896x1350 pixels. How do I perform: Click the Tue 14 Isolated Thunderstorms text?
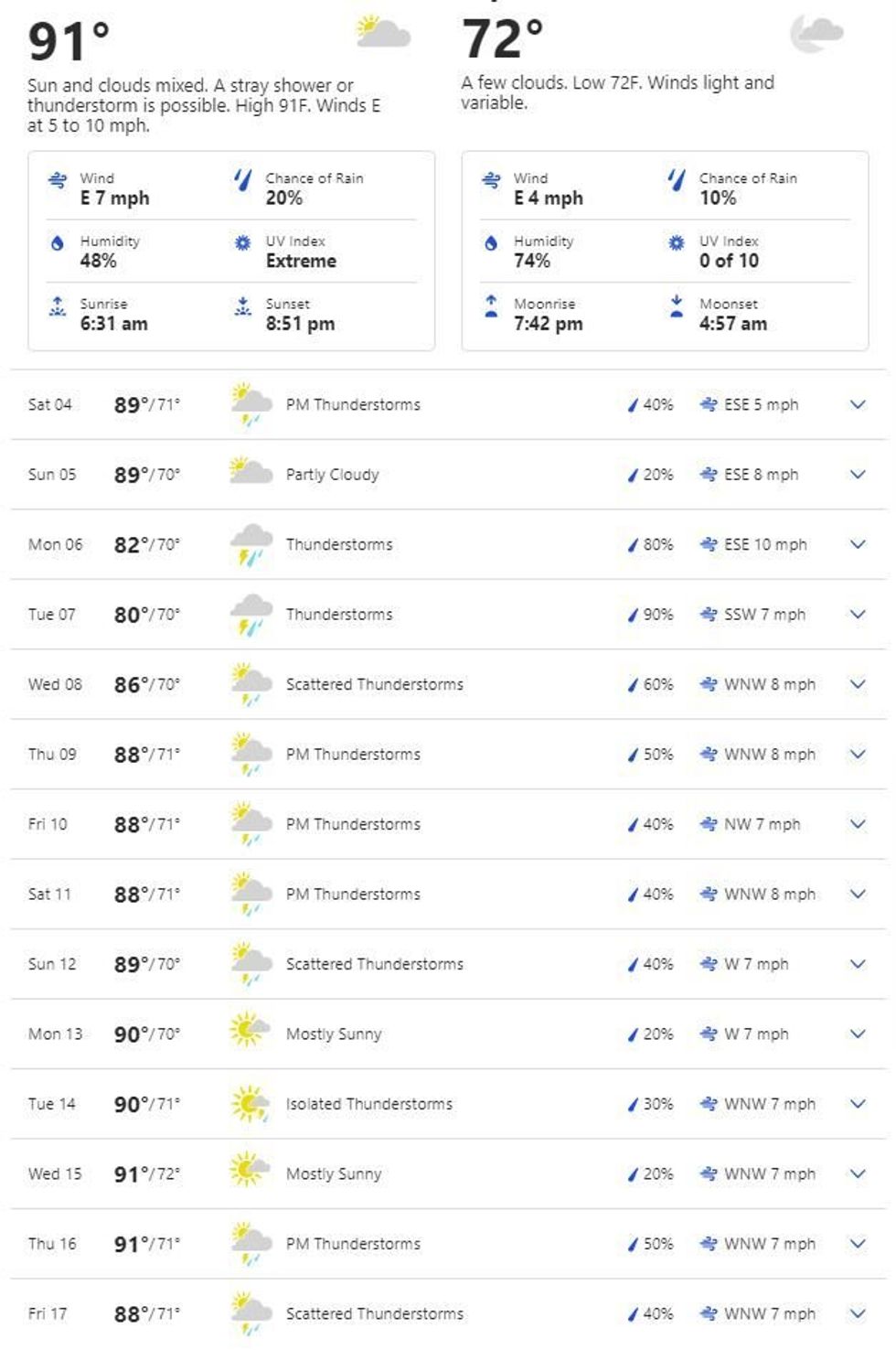pos(368,1104)
